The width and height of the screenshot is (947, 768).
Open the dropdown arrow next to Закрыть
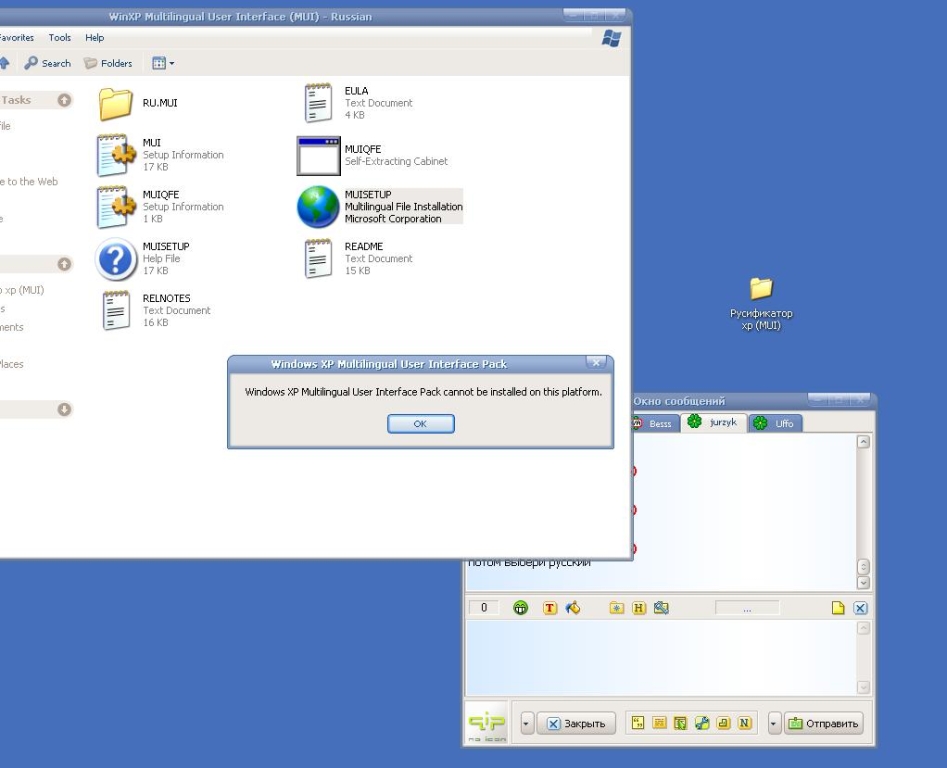pos(526,723)
